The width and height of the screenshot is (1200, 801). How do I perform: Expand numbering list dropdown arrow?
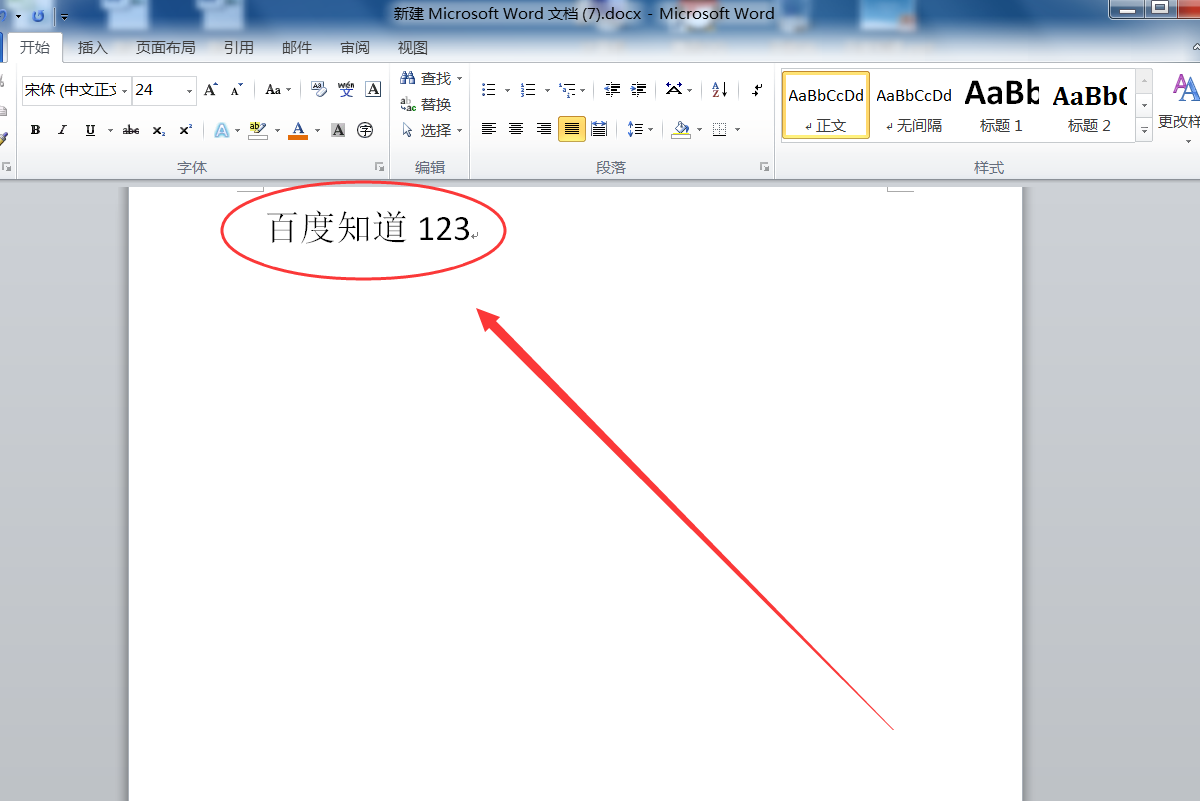coord(547,90)
